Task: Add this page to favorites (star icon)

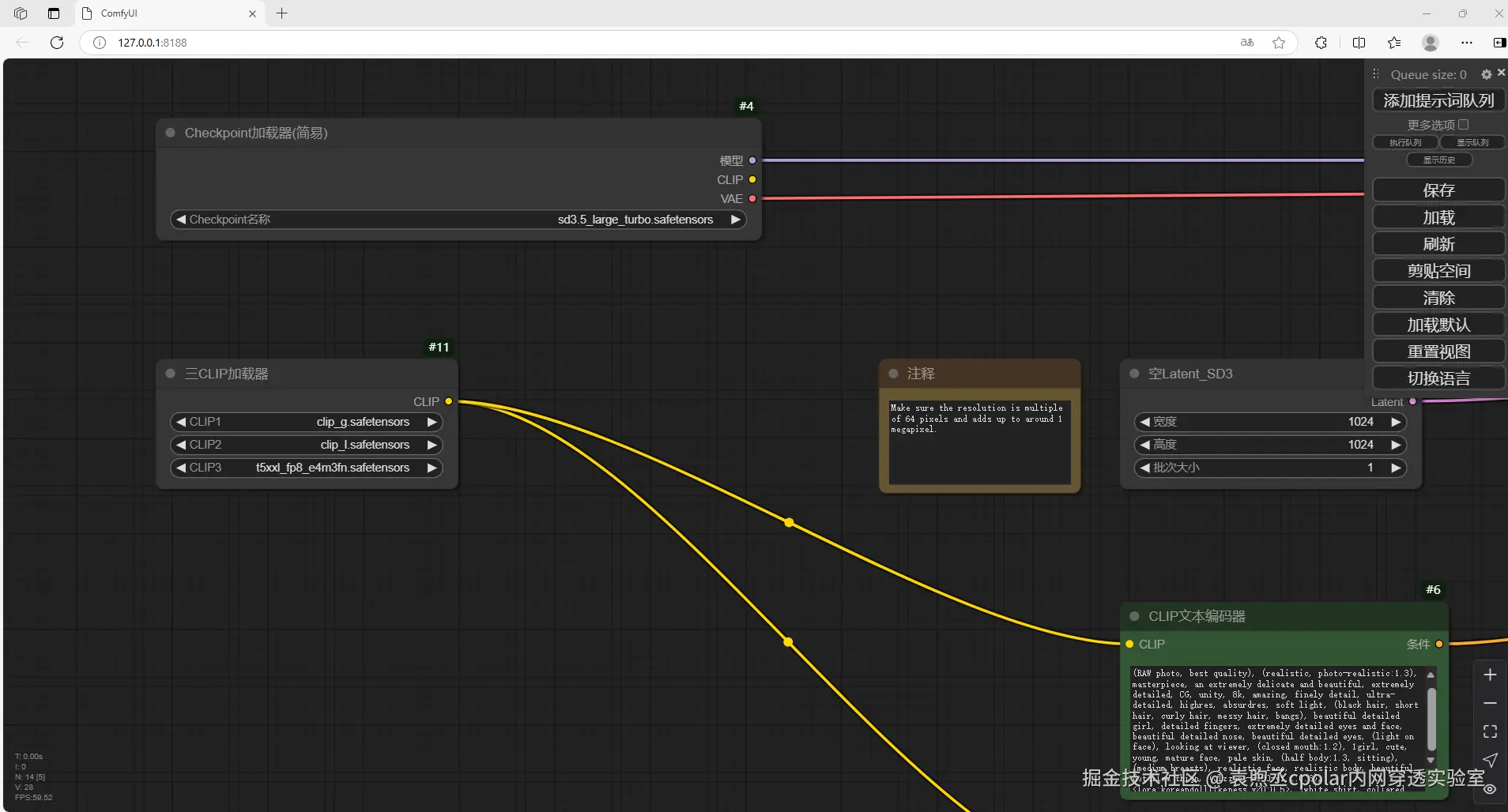Action: tap(1279, 43)
